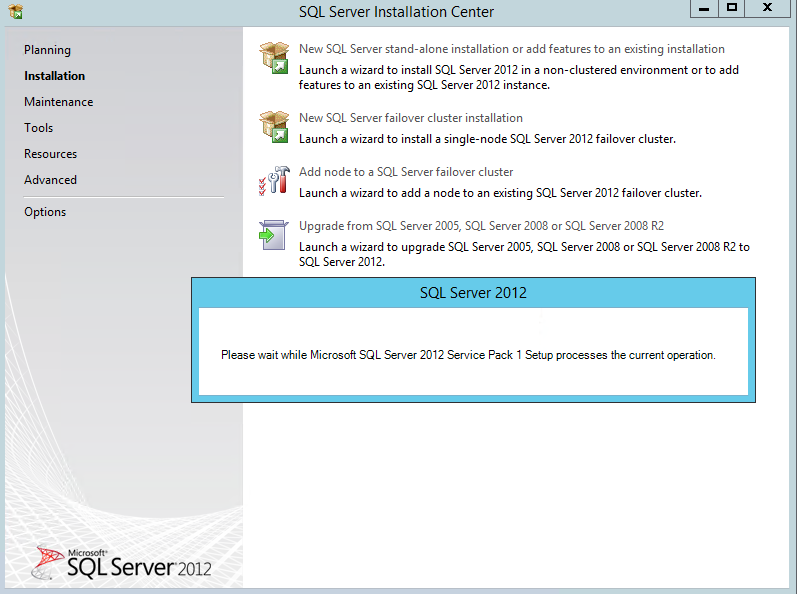The width and height of the screenshot is (797, 594).
Task: Maximize the SQL Server Installation Center window
Action: coord(731,9)
